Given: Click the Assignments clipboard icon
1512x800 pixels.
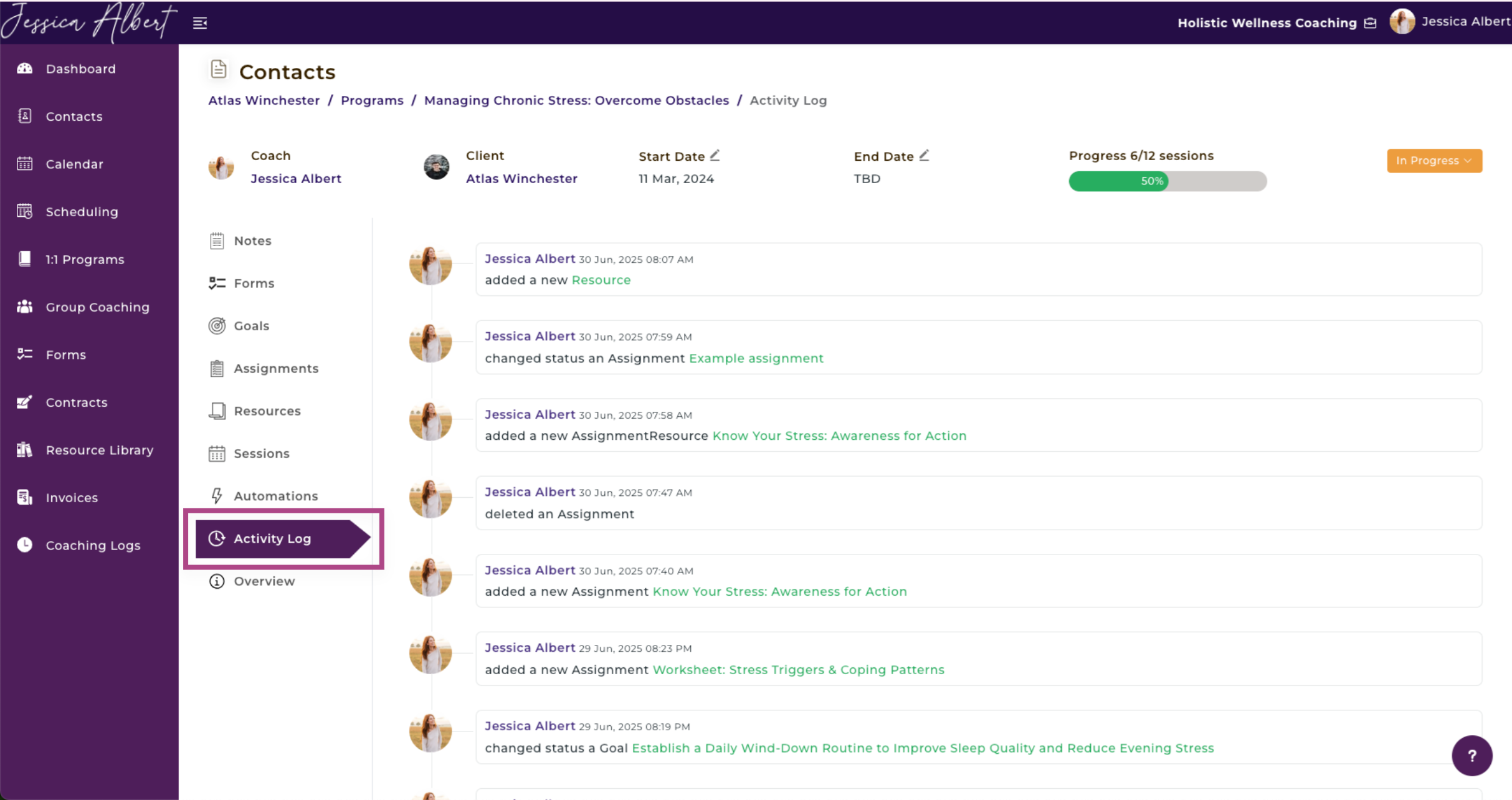Looking at the screenshot, I should [x=217, y=368].
